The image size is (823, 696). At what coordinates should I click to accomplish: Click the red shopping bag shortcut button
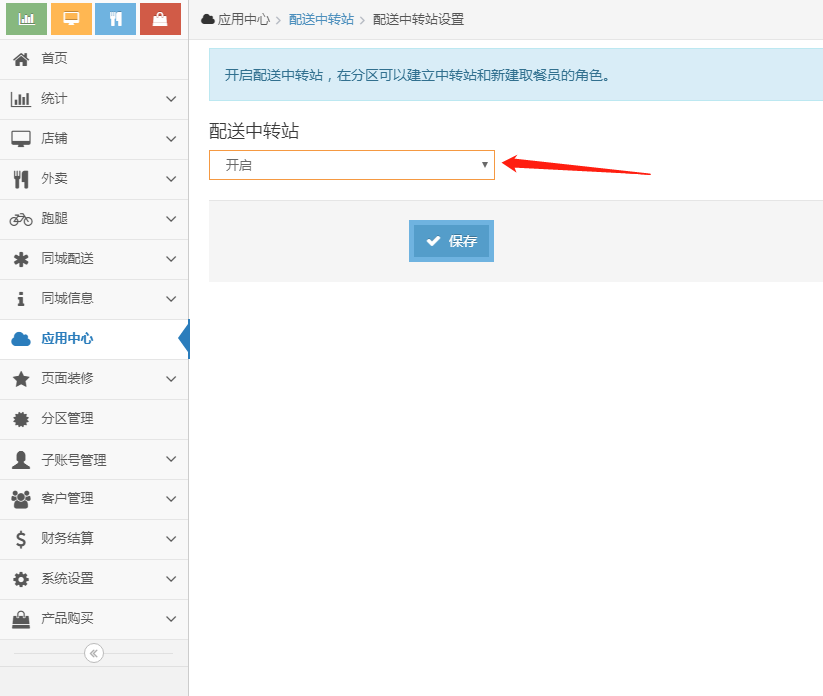(160, 19)
